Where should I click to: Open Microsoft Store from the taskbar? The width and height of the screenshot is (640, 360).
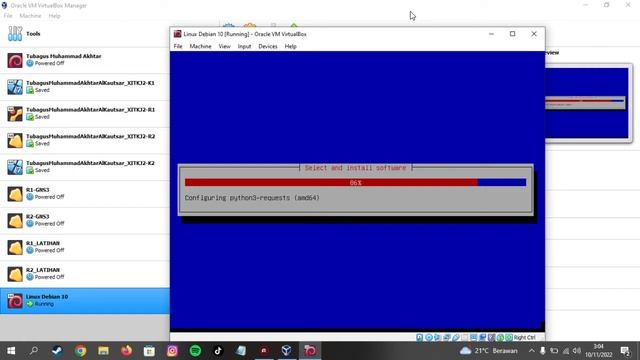149,351
